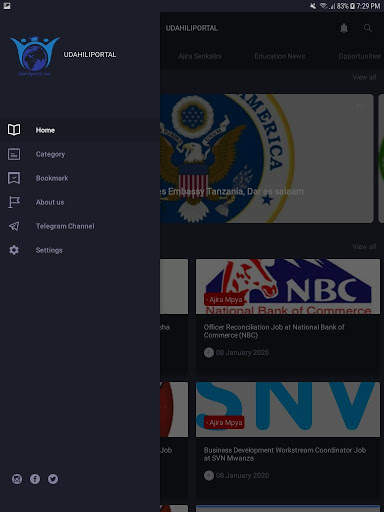
Task: Click the NBC post date 08 January 2020
Action: tap(242, 352)
